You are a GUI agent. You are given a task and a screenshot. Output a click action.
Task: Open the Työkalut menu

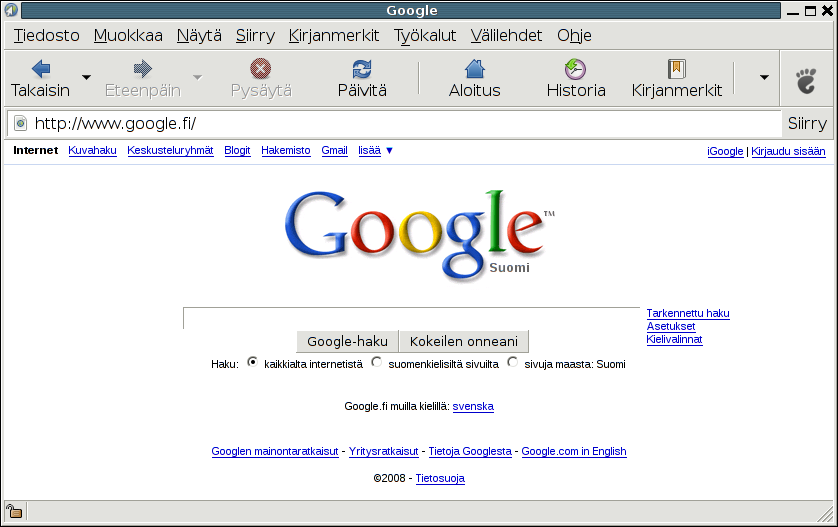[425, 36]
